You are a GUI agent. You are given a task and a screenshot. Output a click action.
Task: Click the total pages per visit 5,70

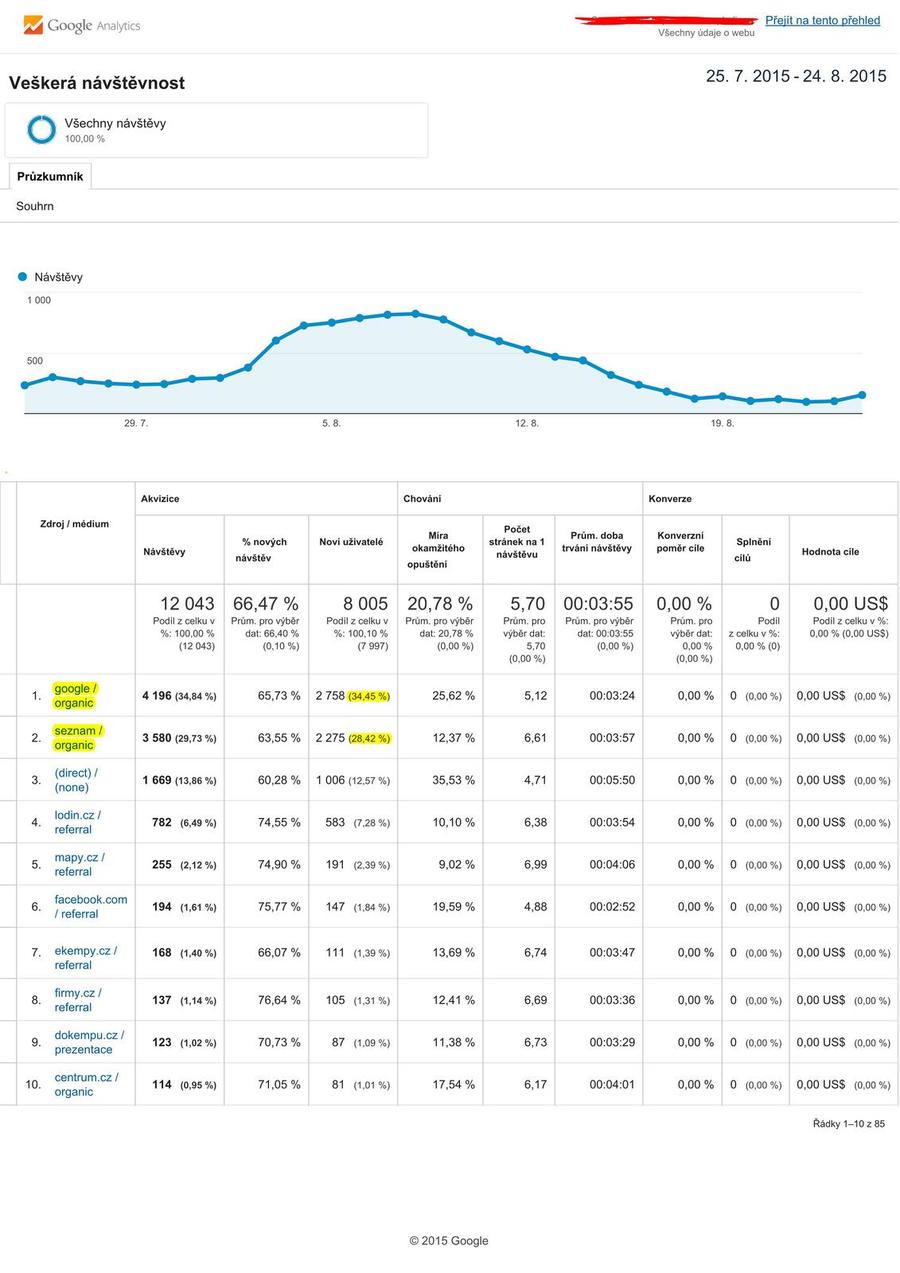[x=527, y=604]
